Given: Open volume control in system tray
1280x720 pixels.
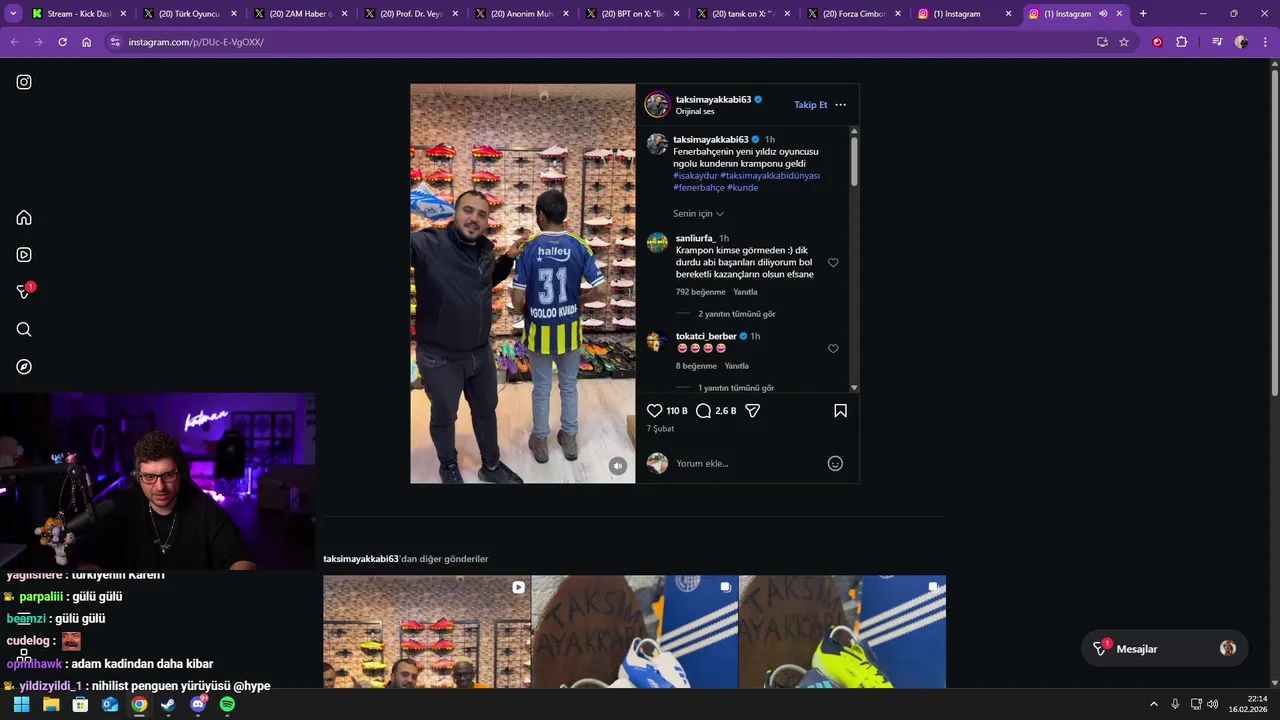Looking at the screenshot, I should point(1213,704).
